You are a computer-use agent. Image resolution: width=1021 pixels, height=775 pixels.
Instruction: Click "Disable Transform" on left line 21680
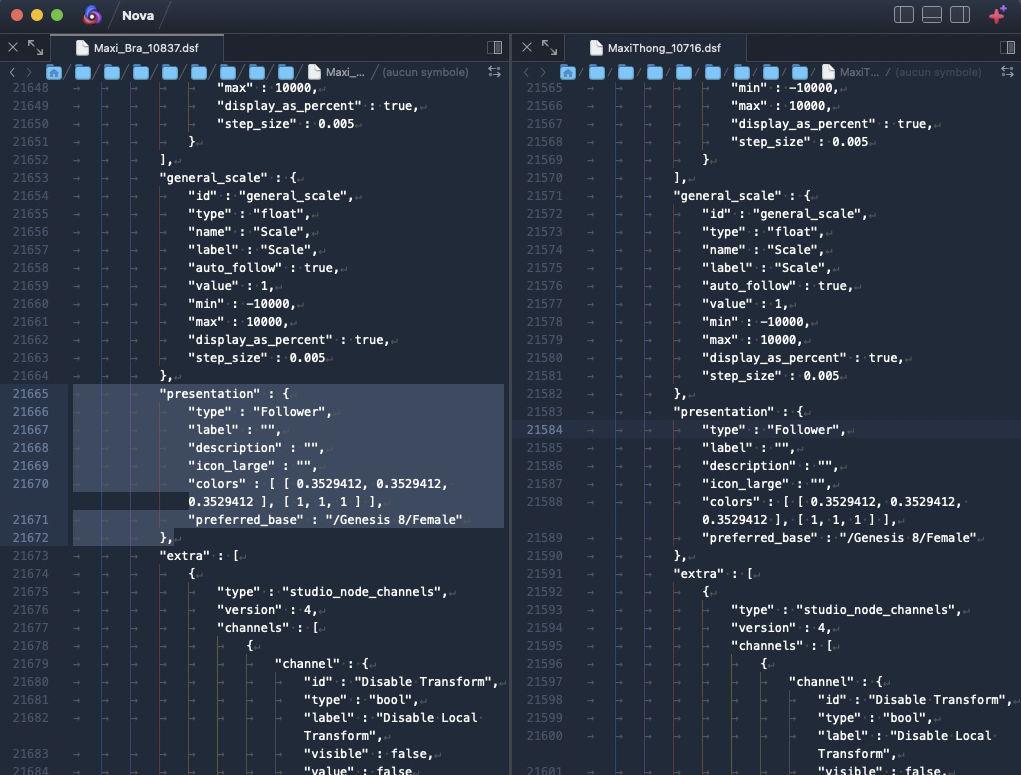point(423,681)
